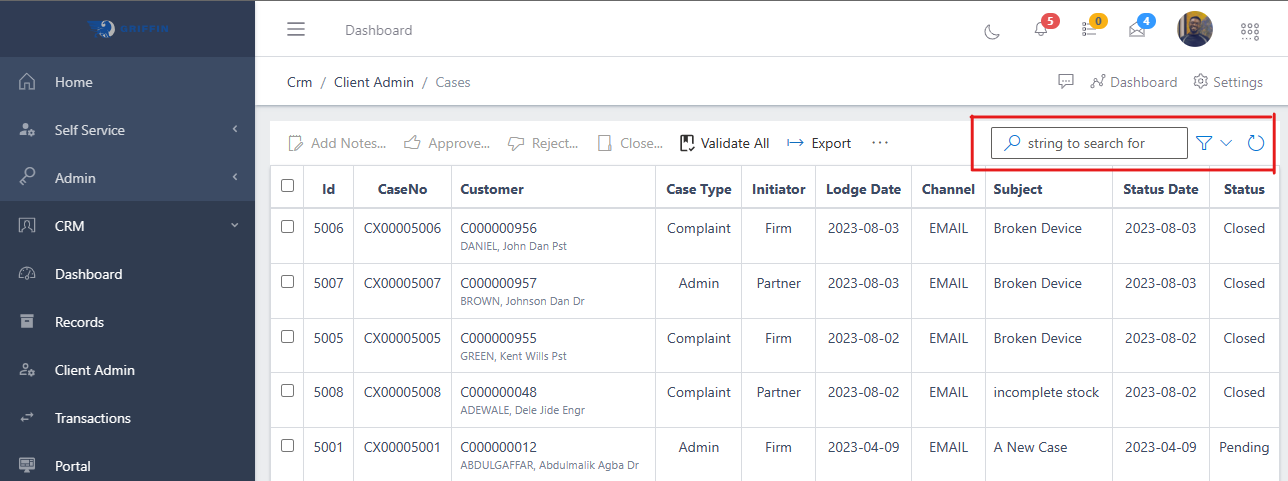This screenshot has height=481, width=1288.
Task: Check the row for case 5007
Action: (288, 282)
